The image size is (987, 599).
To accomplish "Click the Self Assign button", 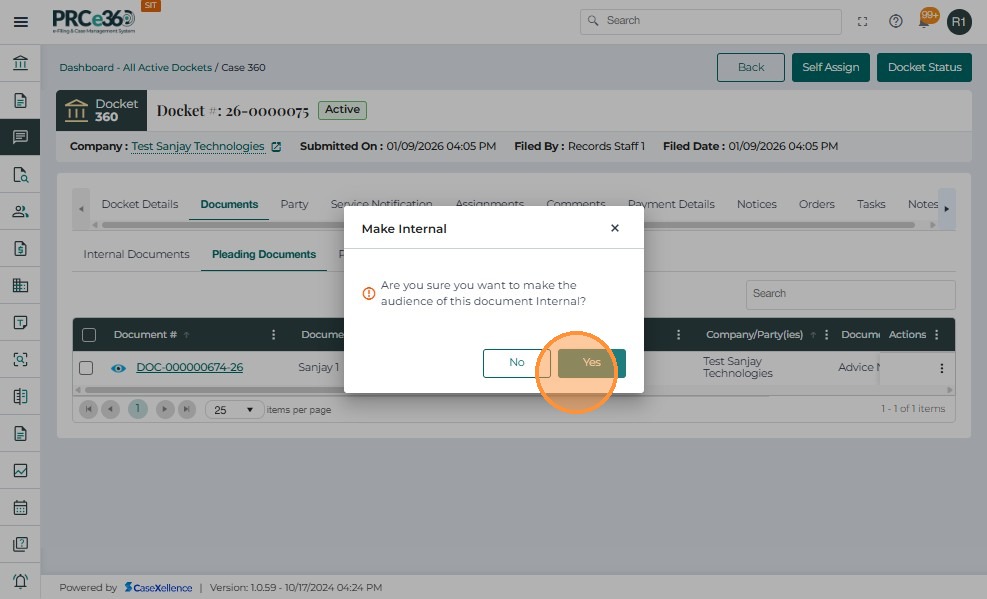I will point(830,67).
